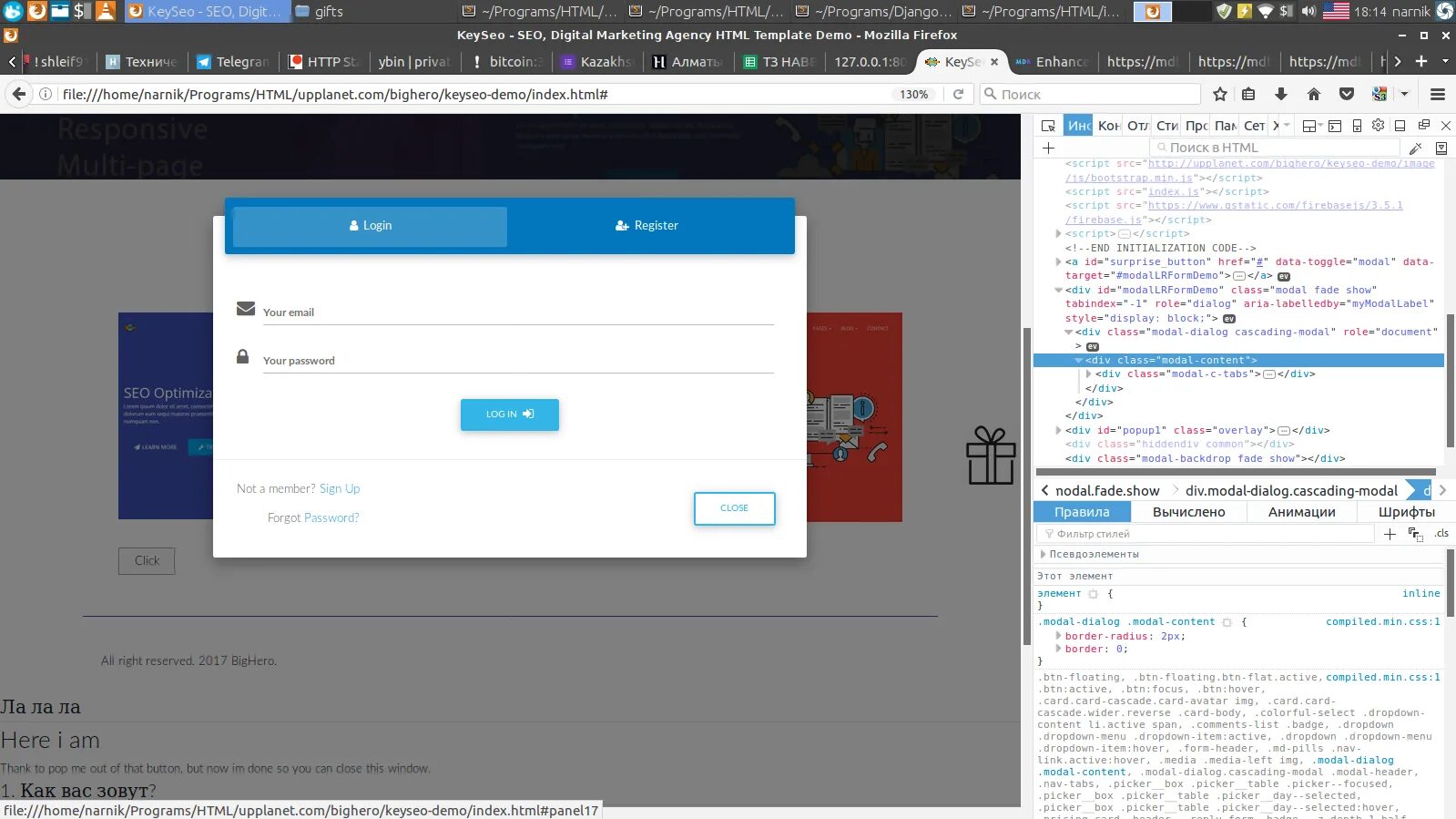The image size is (1456, 819).
Task: Expand the surprise_button anchor node
Action: (x=1058, y=261)
